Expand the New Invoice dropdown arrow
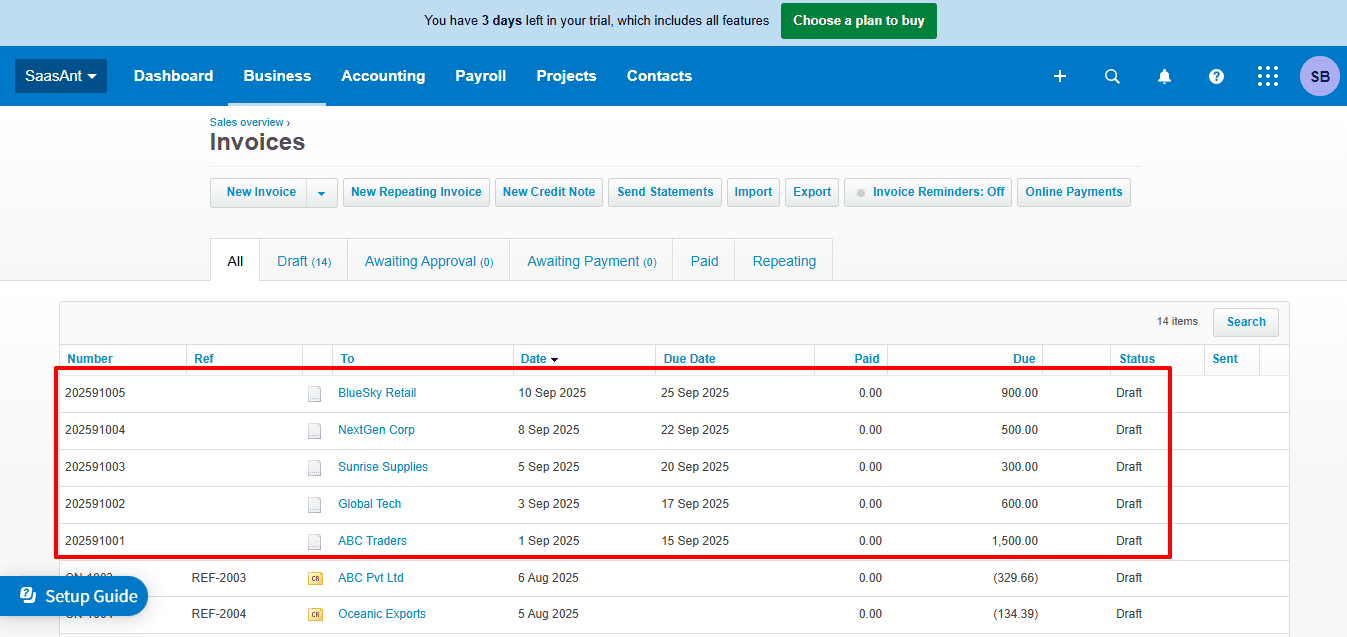This screenshot has height=637, width=1347. click(321, 193)
